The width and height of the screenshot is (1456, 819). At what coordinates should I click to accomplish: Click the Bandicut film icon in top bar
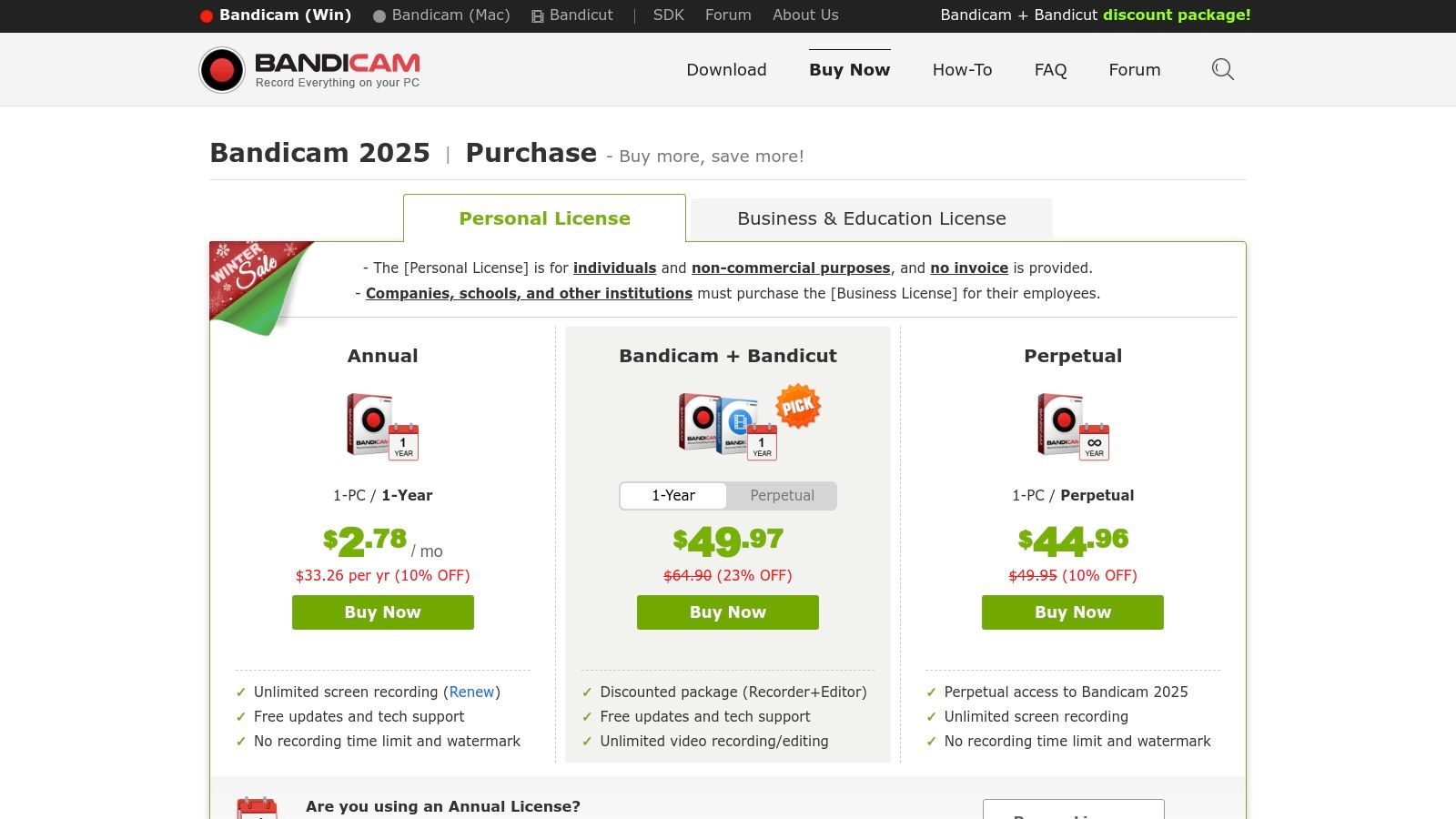click(x=538, y=16)
